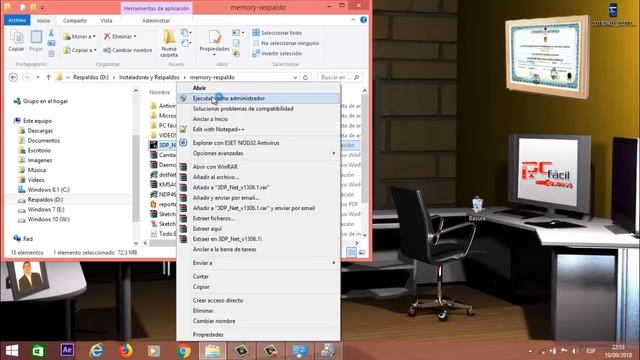Choose Añadir al archivo...
This screenshot has height=360, width=640.
coord(258,177)
